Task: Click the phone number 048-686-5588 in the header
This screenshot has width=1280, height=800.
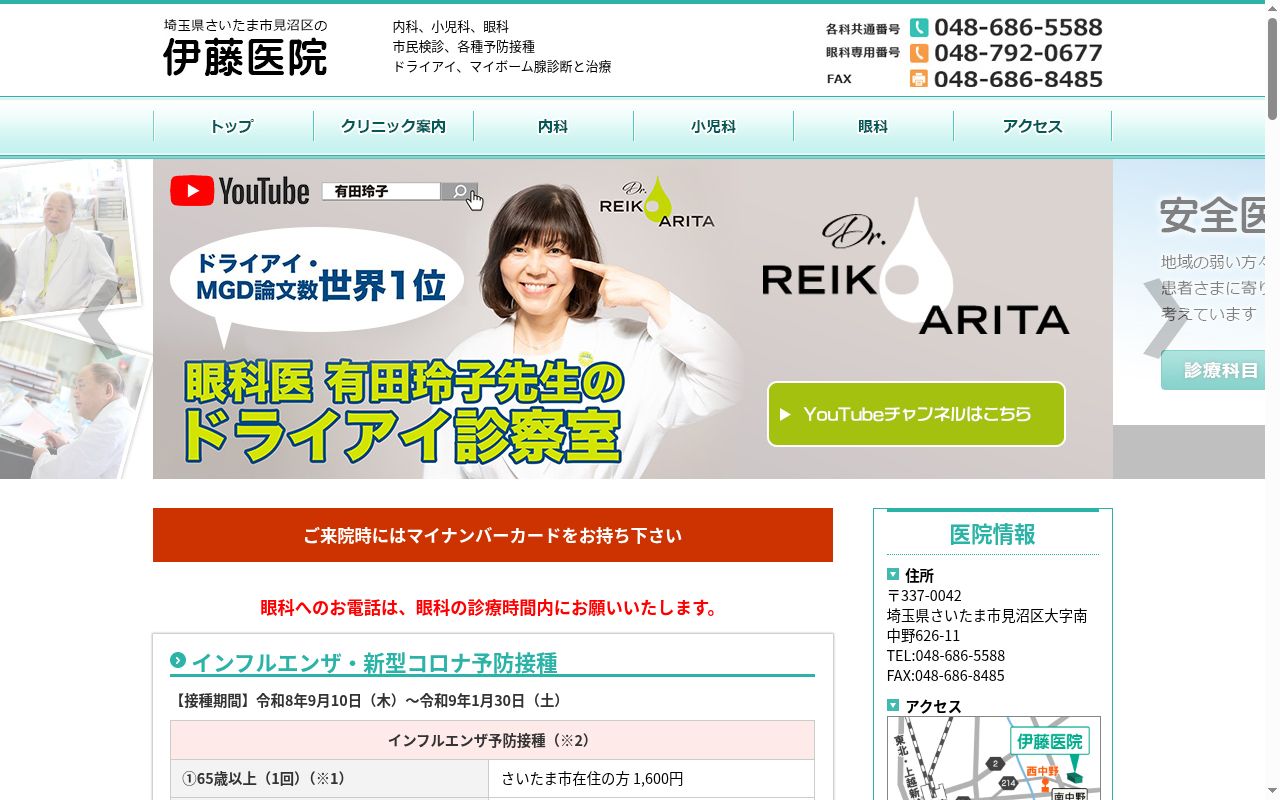Action: (1018, 28)
